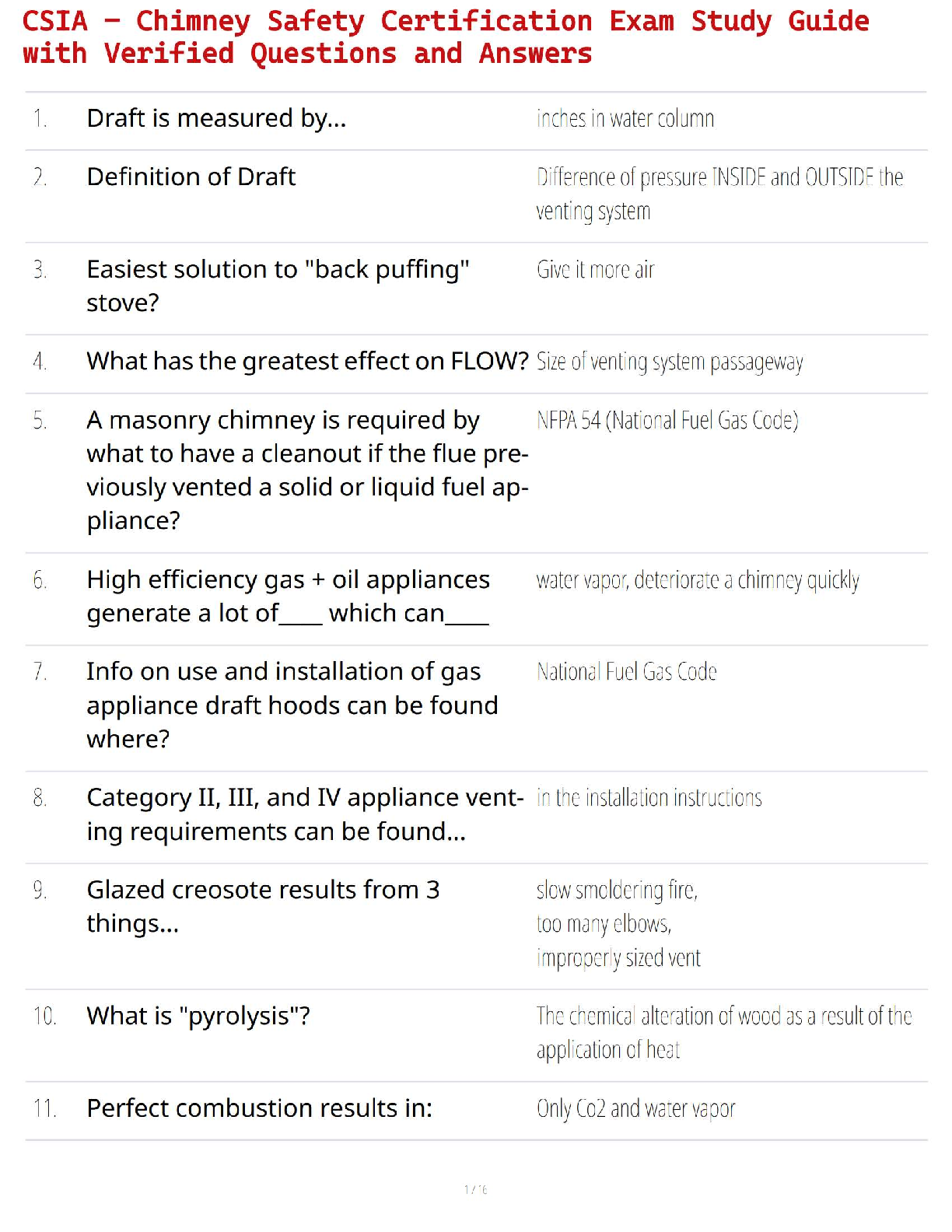Viewport: 952px width, 1232px height.
Task: Click the high efficiency gas + oil appliances question
Action: click(x=288, y=597)
